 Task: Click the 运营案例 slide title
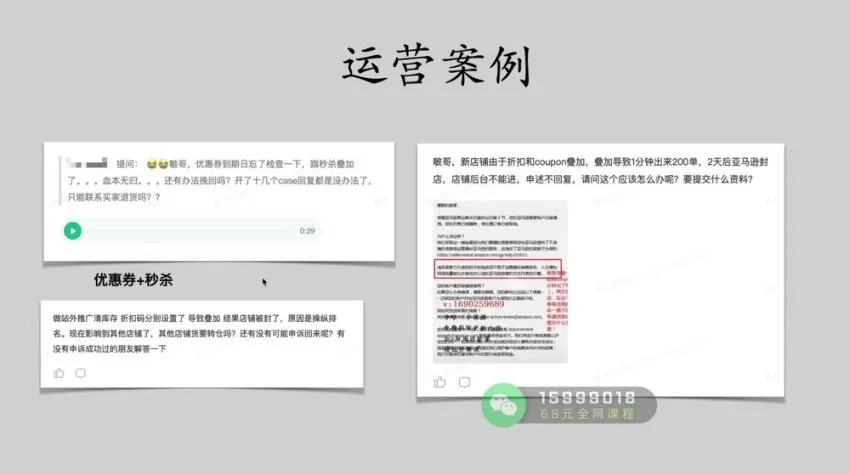pyautogui.click(x=436, y=66)
